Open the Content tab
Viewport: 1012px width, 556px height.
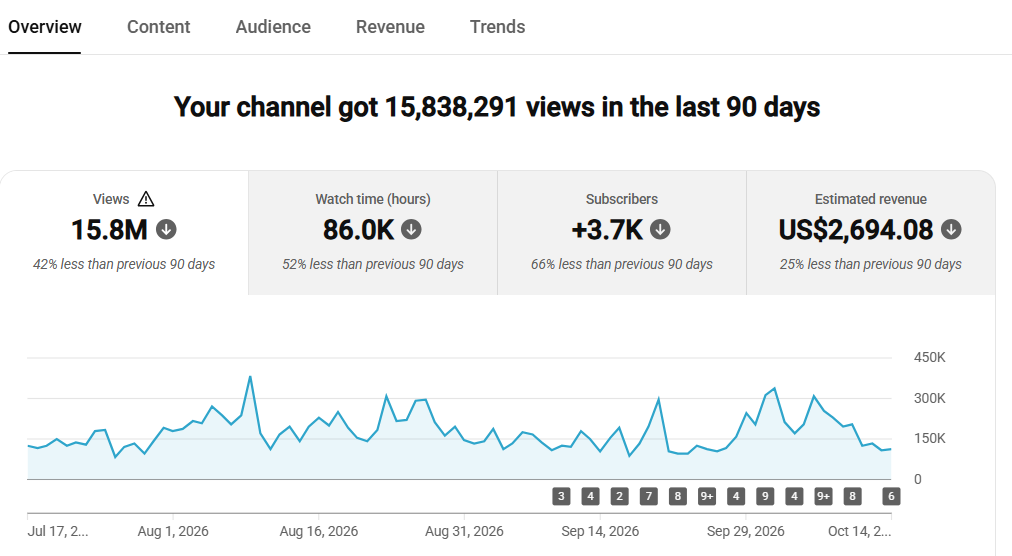(x=158, y=27)
